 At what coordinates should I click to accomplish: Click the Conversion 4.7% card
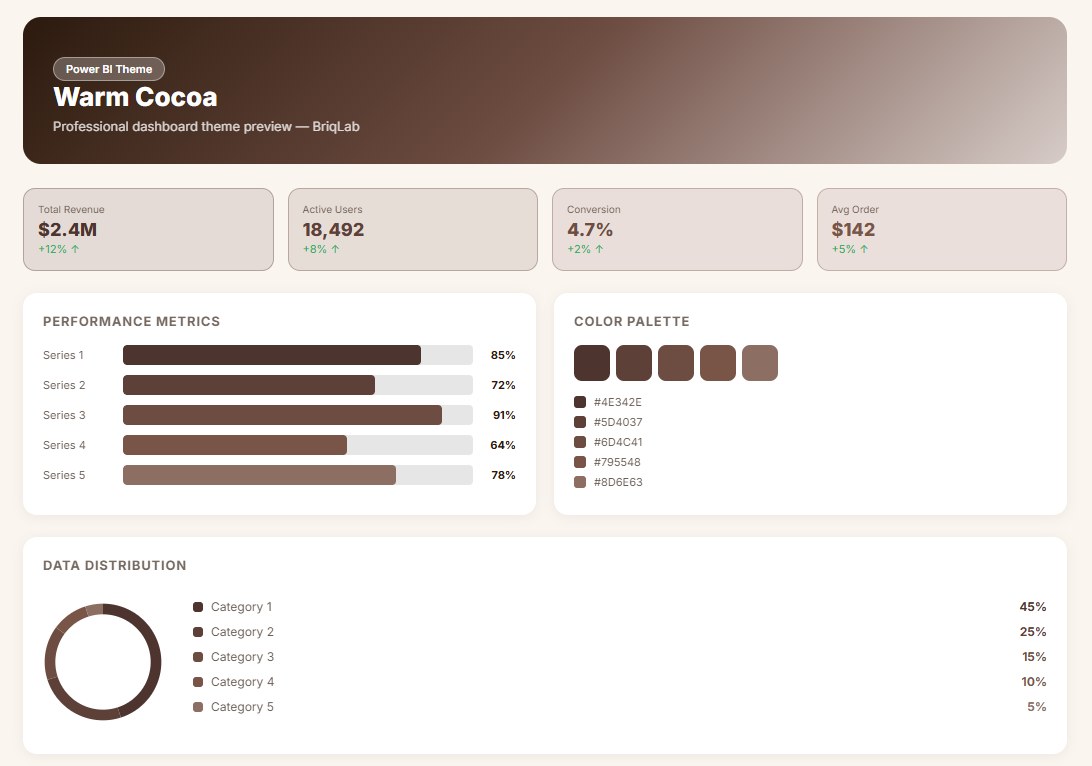point(677,229)
